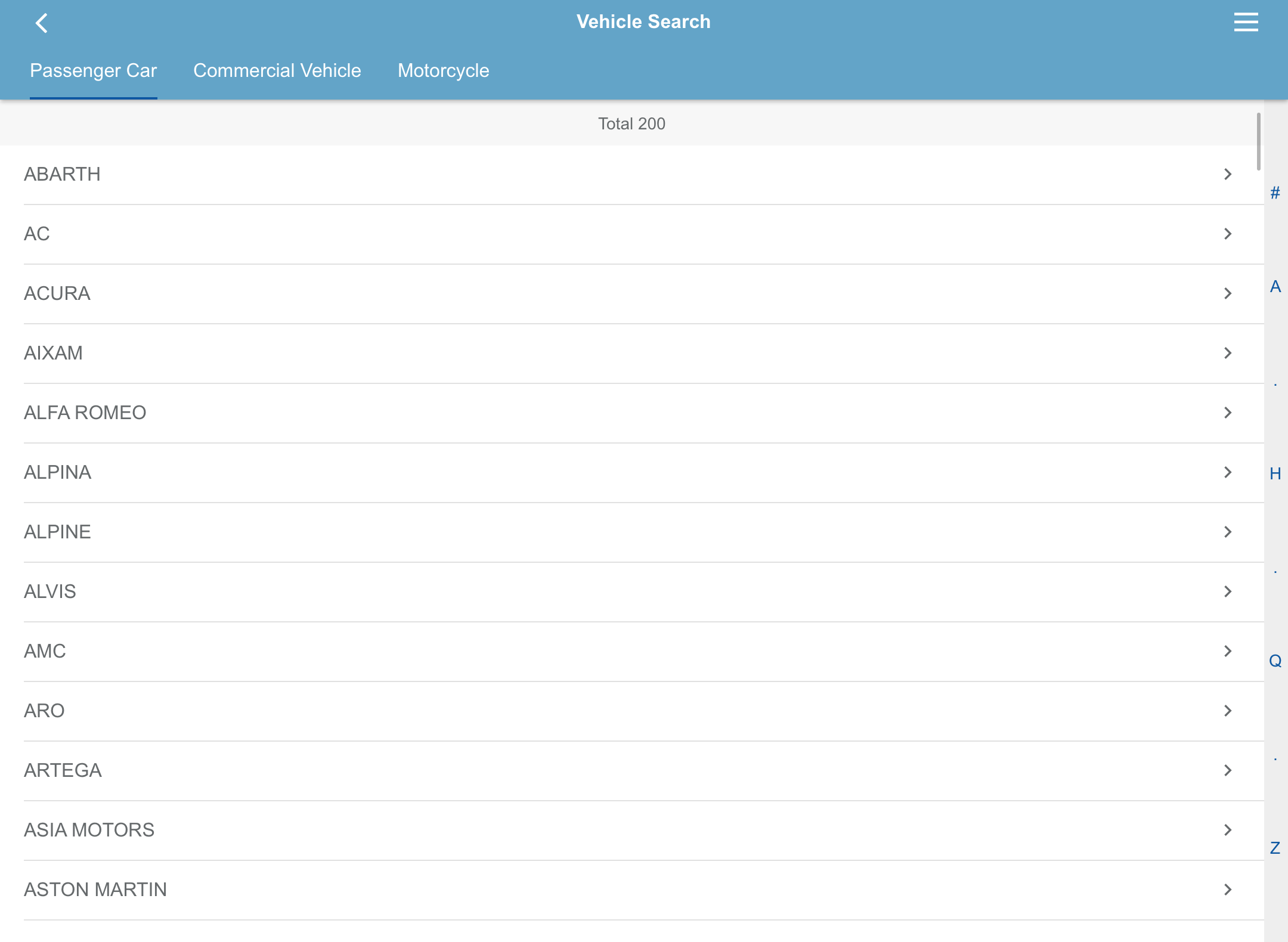Open ASTON MARTIN row chevron
Viewport: 1288px width, 942px height.
(x=1227, y=890)
